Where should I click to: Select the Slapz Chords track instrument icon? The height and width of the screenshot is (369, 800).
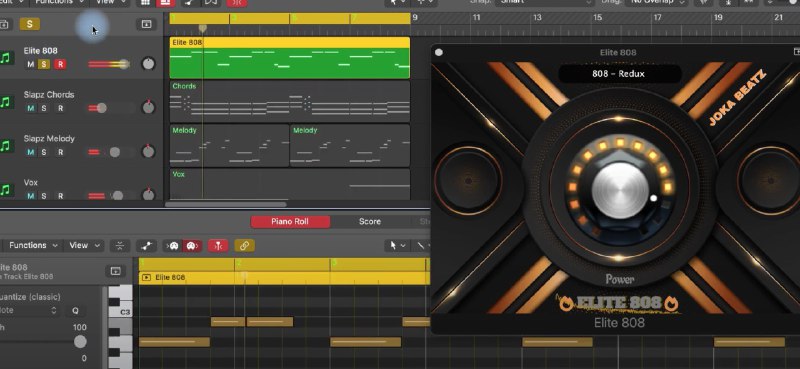(x=7, y=102)
